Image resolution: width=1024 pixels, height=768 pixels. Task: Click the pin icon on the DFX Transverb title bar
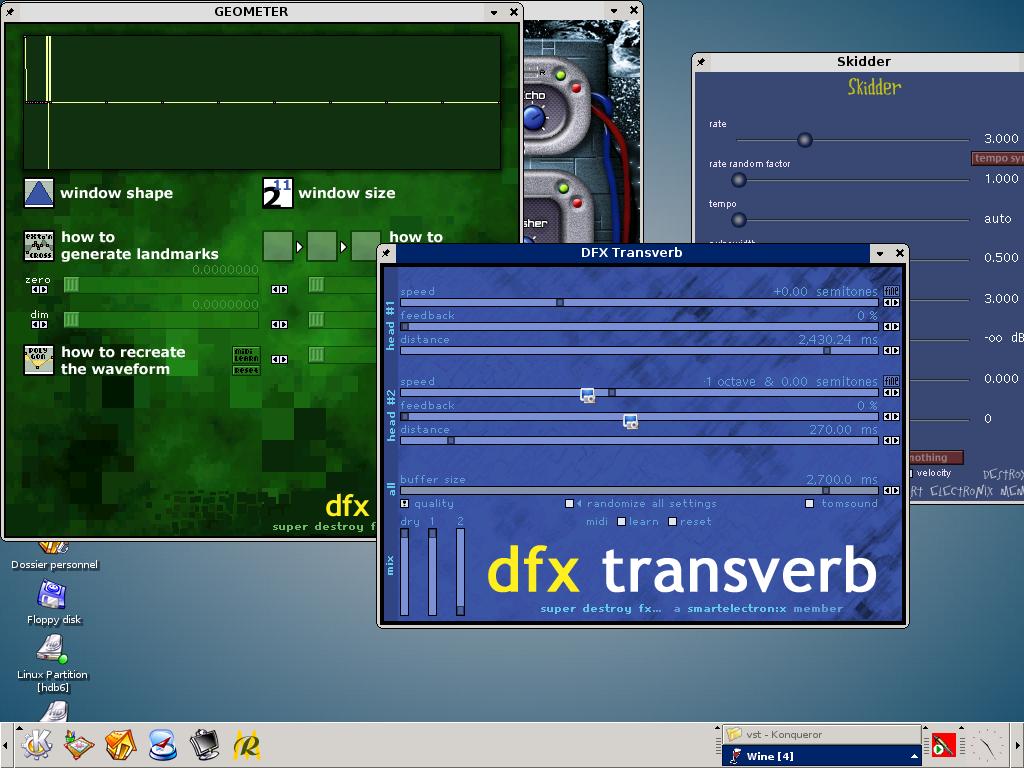(x=386, y=253)
